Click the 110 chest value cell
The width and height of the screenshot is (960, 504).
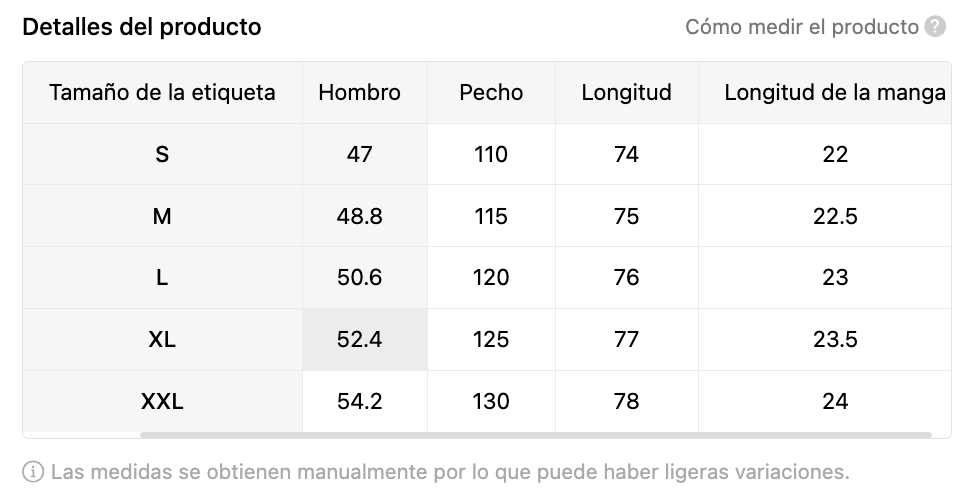[x=491, y=155]
